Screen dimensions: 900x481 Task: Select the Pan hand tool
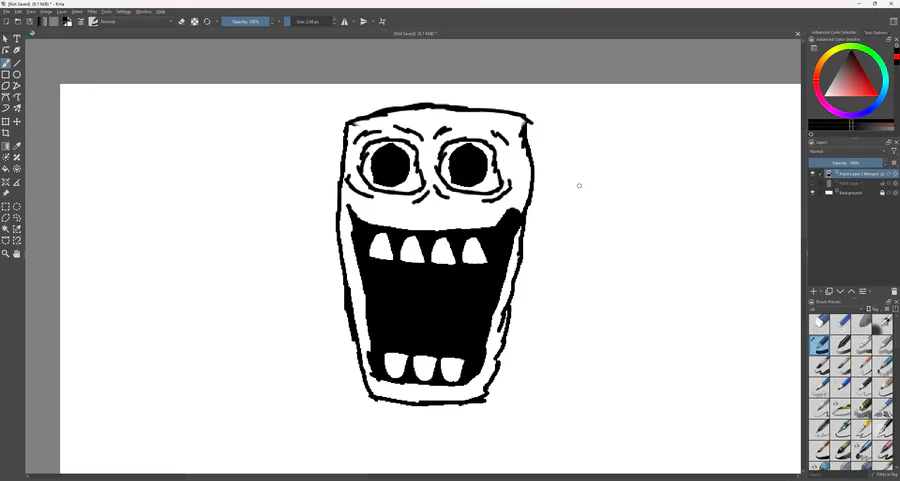(x=17, y=254)
